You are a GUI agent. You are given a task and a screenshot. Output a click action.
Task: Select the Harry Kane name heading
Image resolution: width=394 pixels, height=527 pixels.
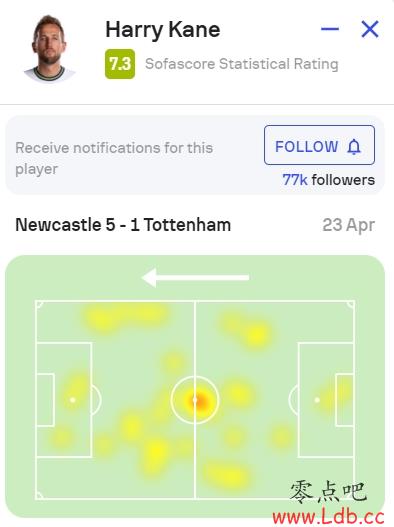pyautogui.click(x=163, y=30)
